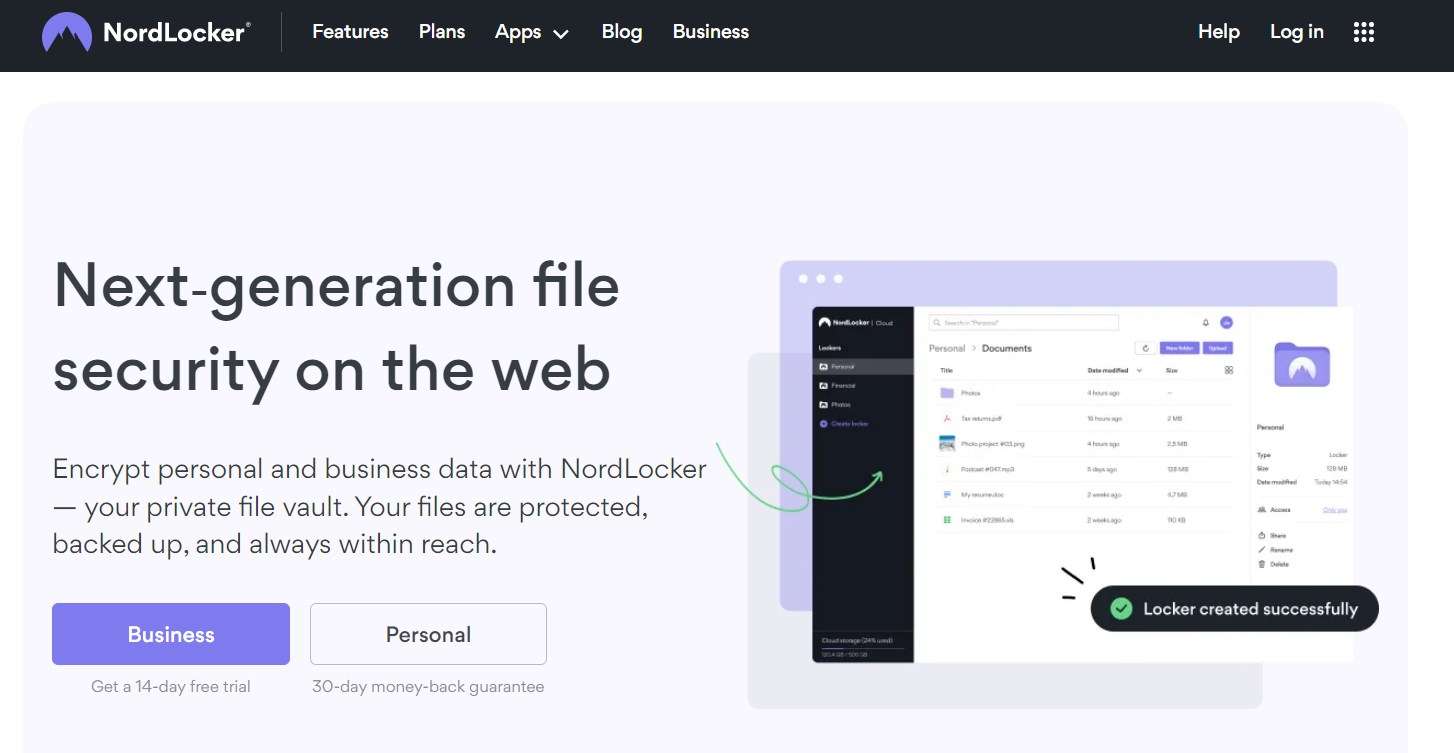Click the Photos folder row icon
Image resolution: width=1454 pixels, height=753 pixels.
pos(947,393)
